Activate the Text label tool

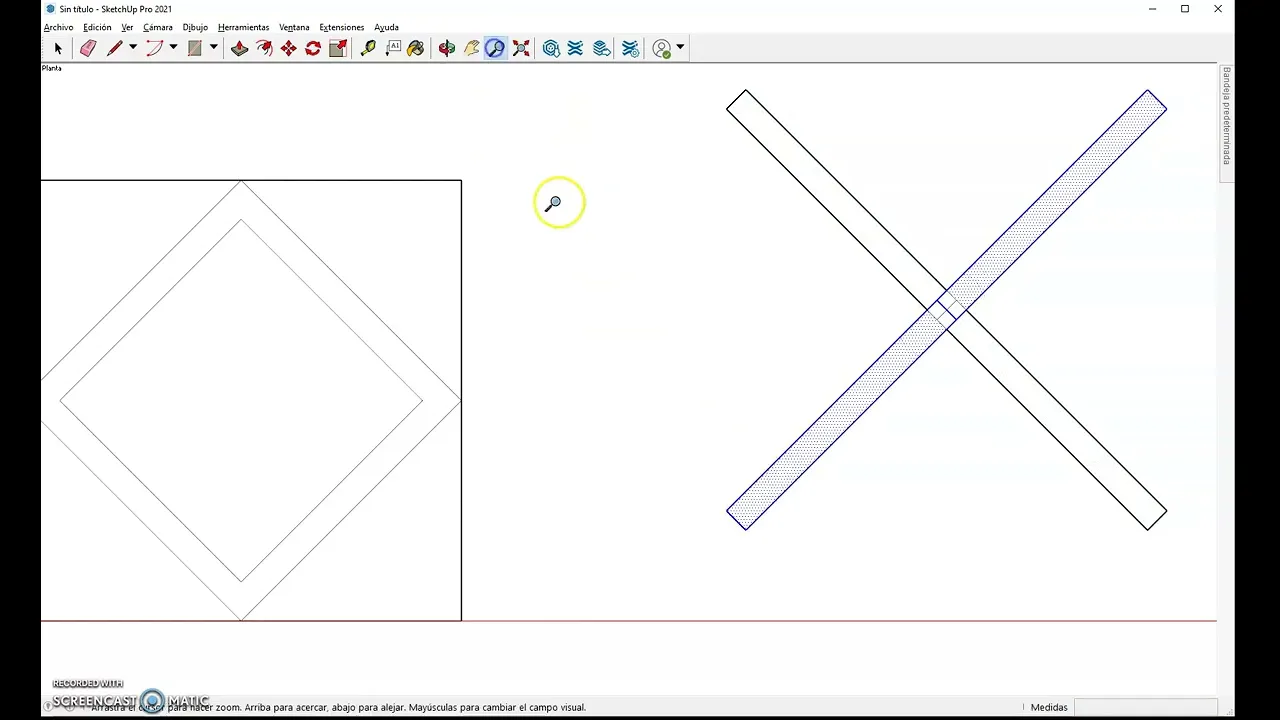click(393, 48)
